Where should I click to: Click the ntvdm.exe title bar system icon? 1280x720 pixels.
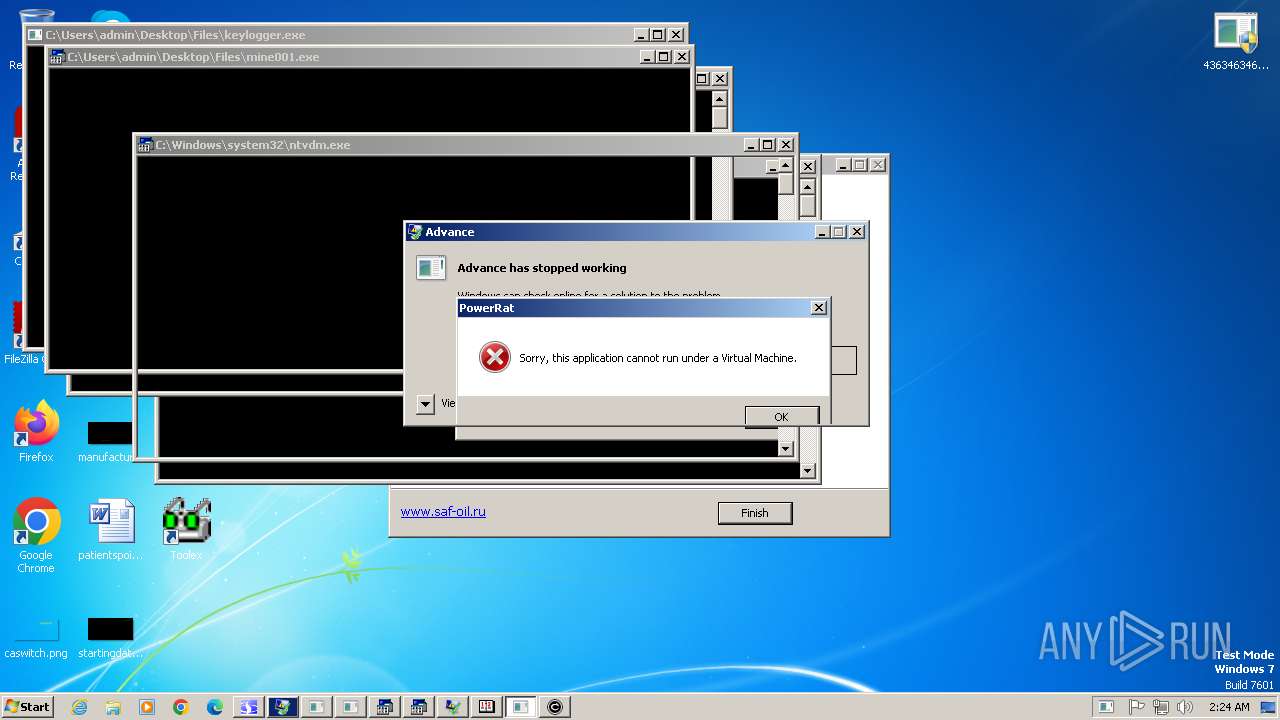146,145
